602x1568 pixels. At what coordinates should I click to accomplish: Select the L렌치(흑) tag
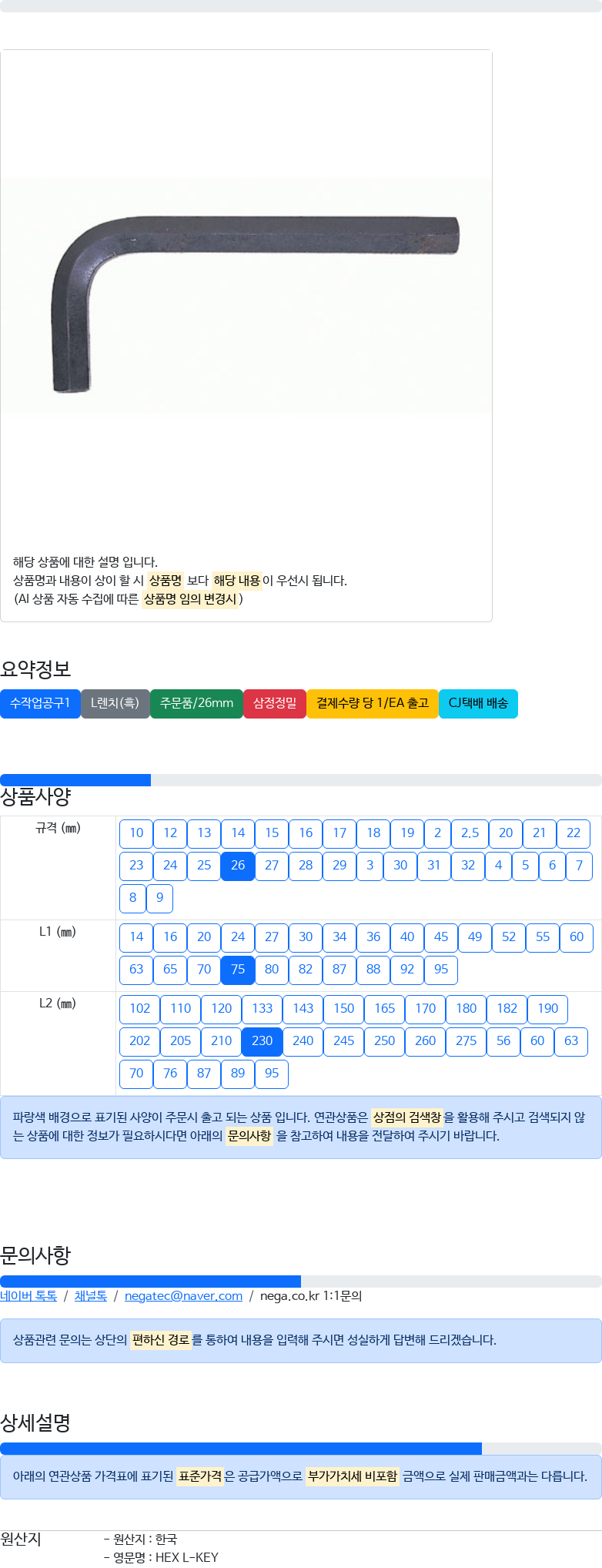[115, 703]
